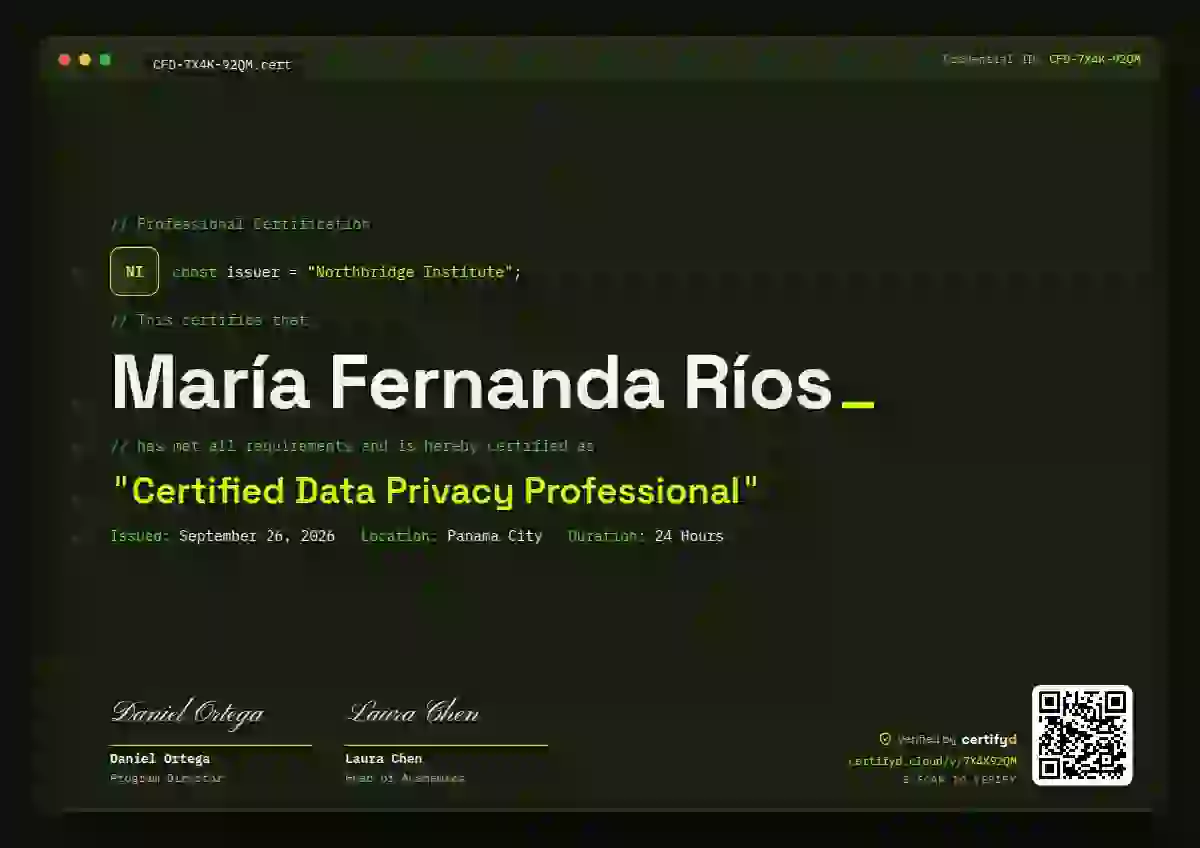Click the issued date September 26, 2026
The image size is (1200, 848).
(x=257, y=536)
